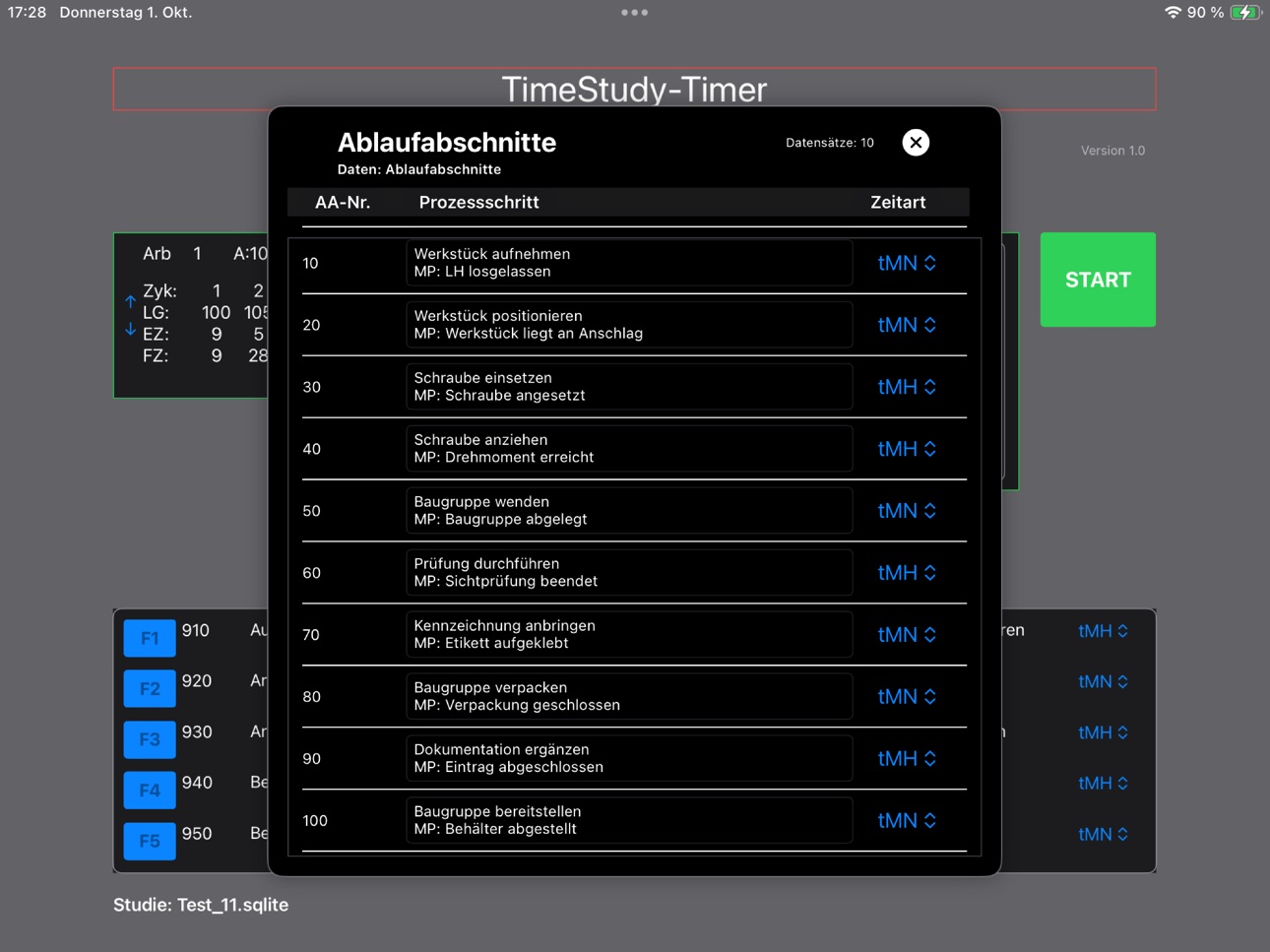
Task: Tap the F3 function key button
Action: click(150, 739)
